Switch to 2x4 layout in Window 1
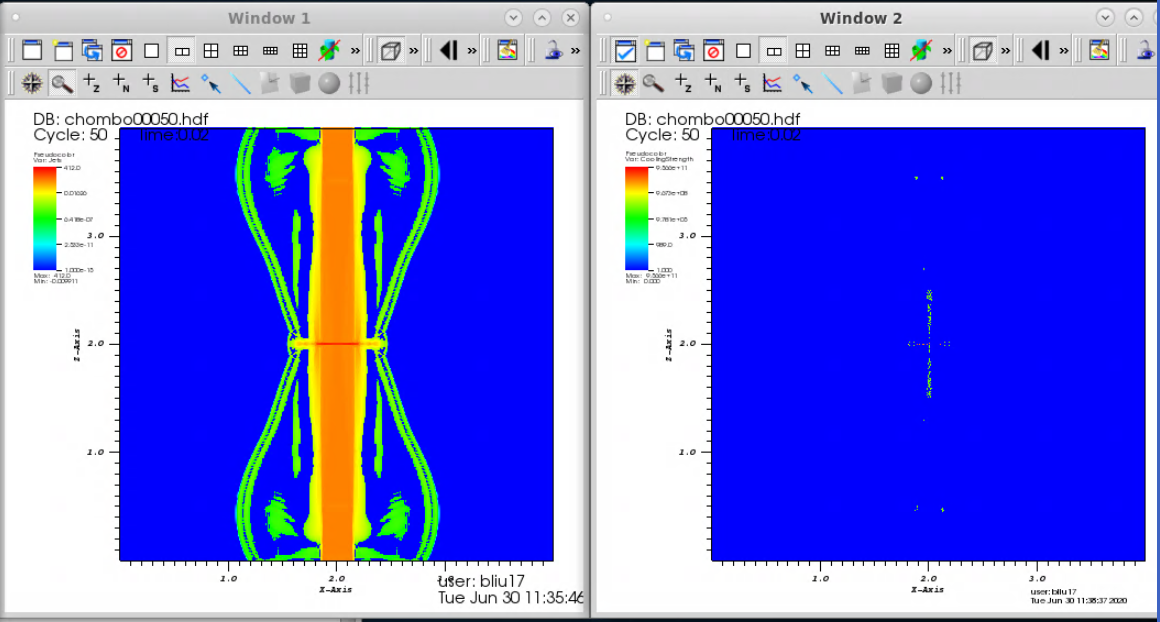The width and height of the screenshot is (1160, 622). tap(270, 50)
